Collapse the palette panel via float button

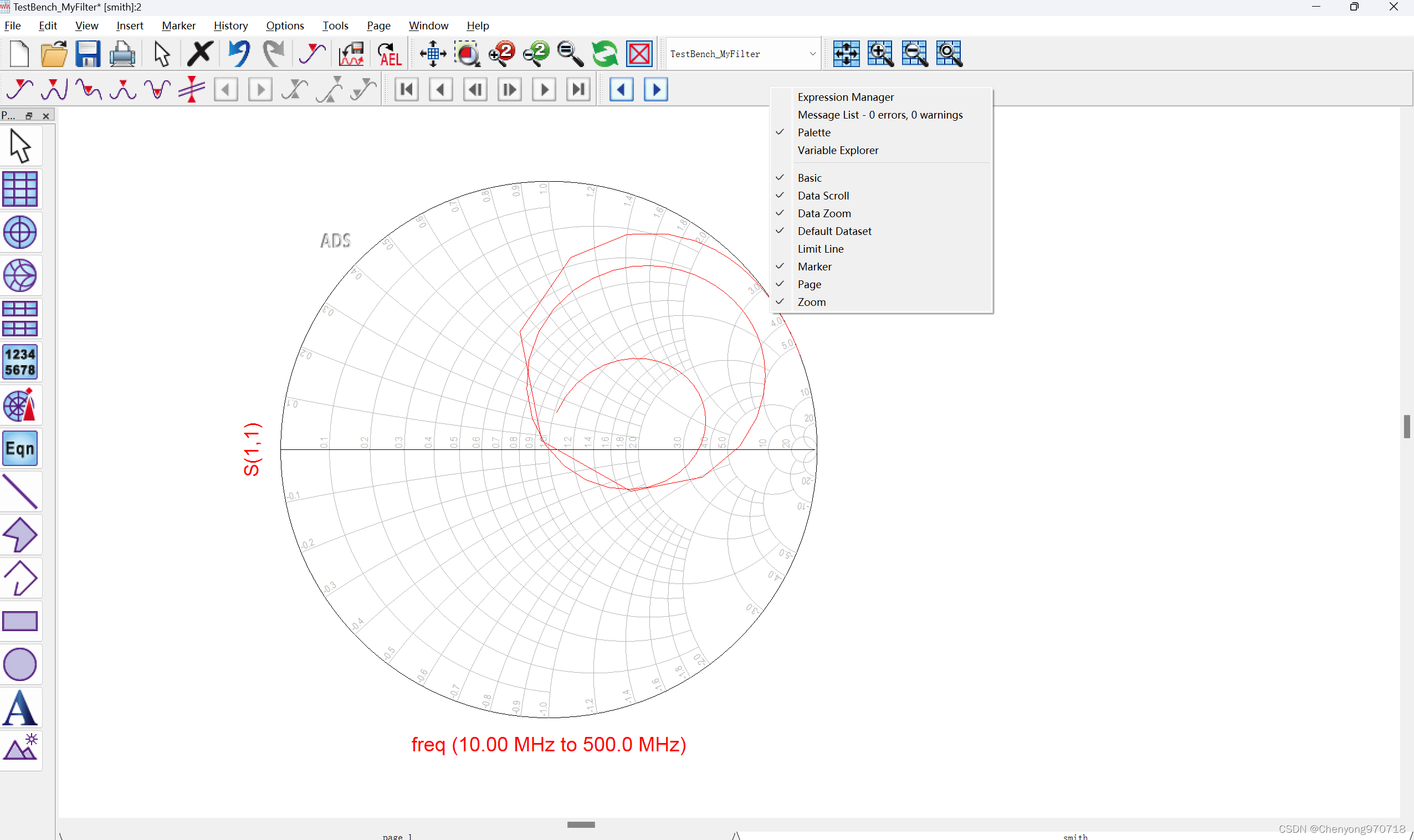pyautogui.click(x=29, y=115)
